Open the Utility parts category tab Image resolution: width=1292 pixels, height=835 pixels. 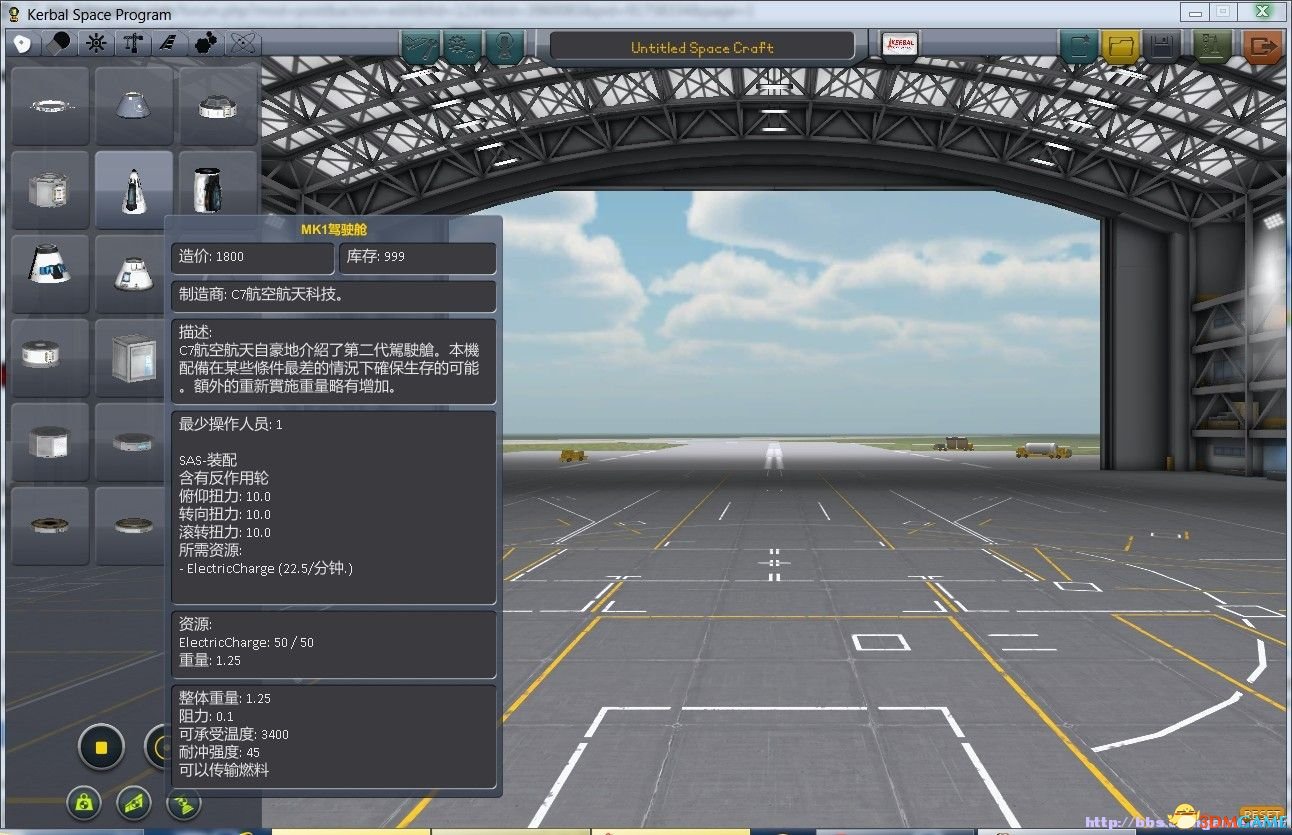coord(205,44)
